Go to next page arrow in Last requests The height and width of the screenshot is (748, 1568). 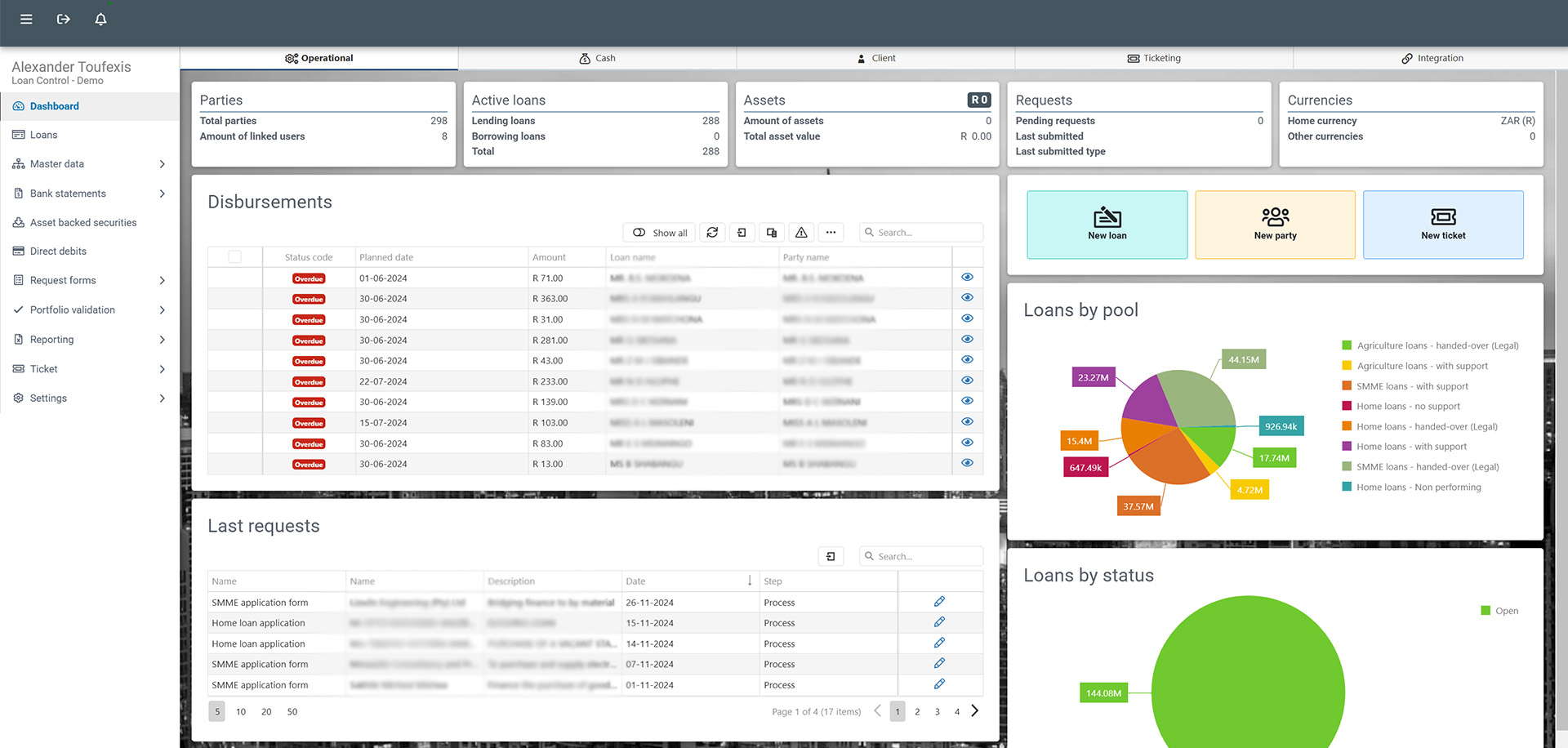click(x=974, y=711)
